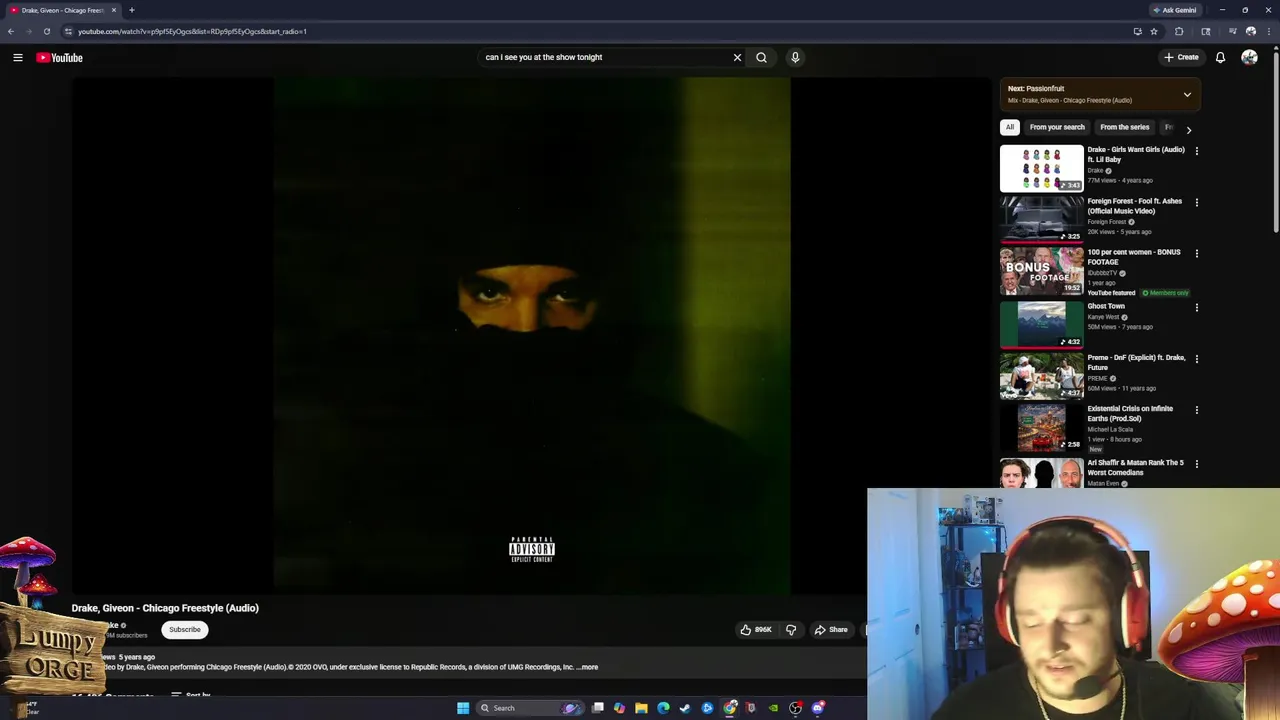The image size is (1280, 720).
Task: Like the video with thumbs up
Action: [x=756, y=630]
